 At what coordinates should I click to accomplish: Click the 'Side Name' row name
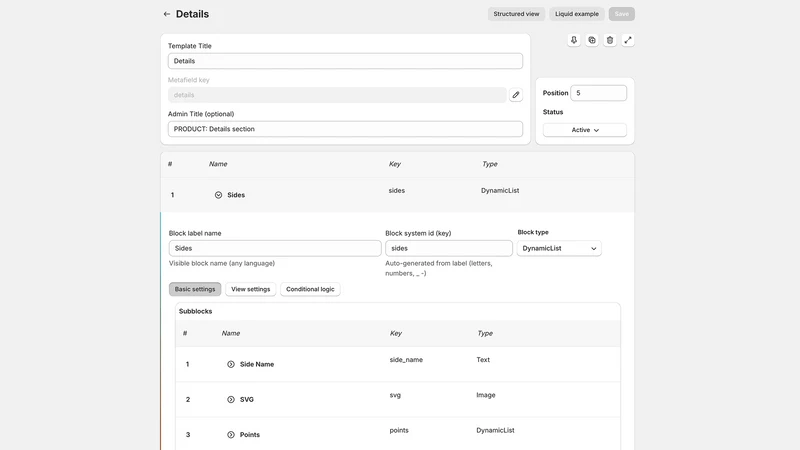[257, 364]
